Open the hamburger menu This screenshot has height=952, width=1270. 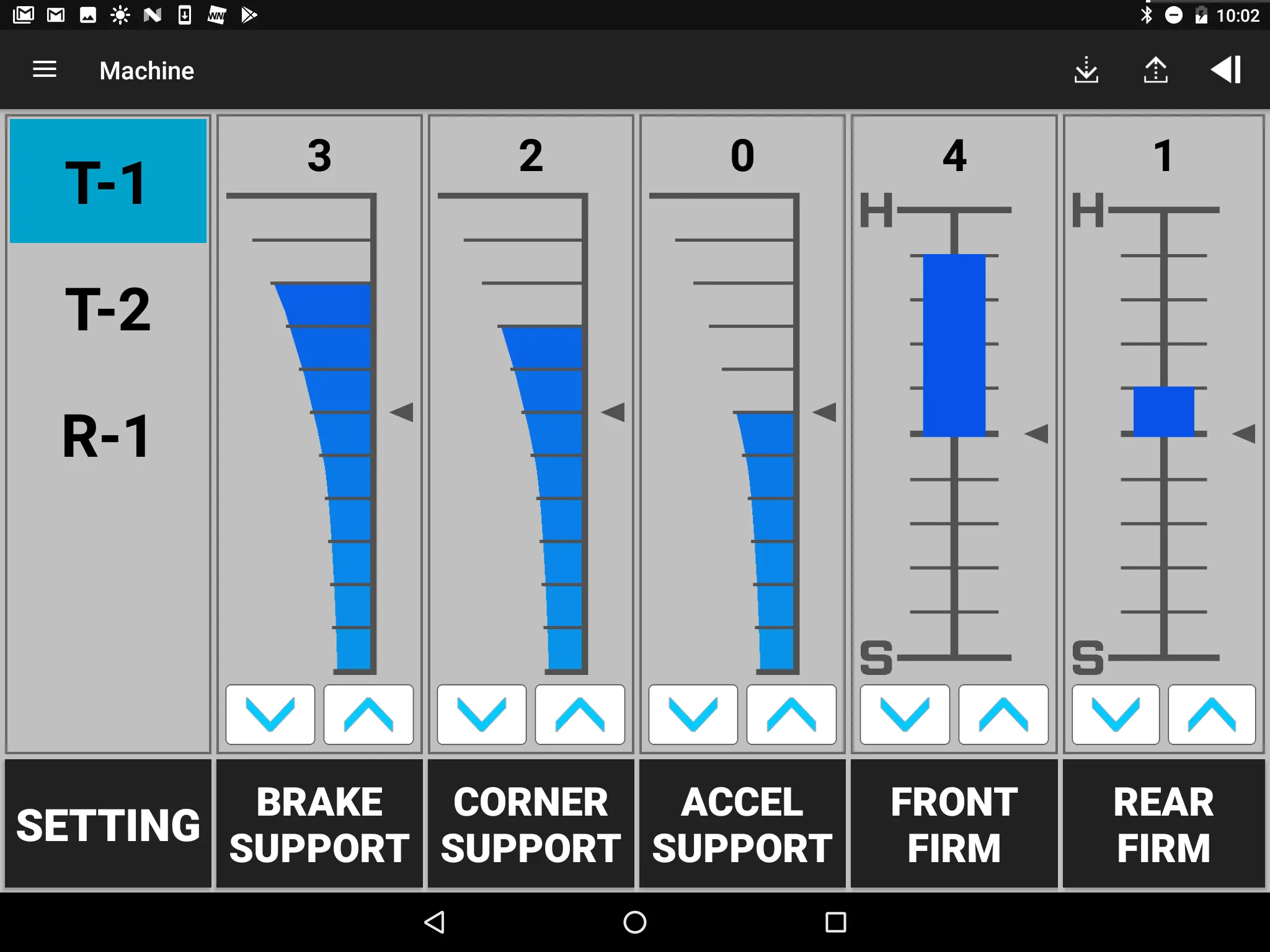(45, 71)
